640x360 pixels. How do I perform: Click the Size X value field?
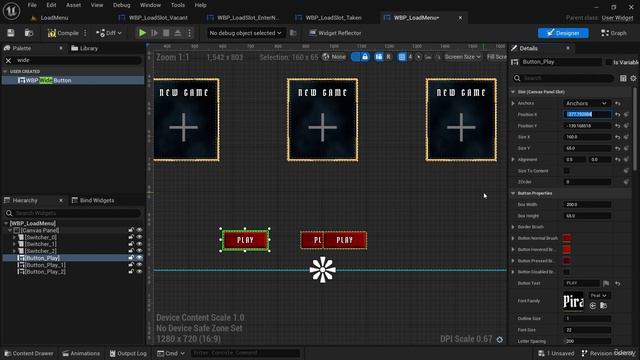point(587,137)
